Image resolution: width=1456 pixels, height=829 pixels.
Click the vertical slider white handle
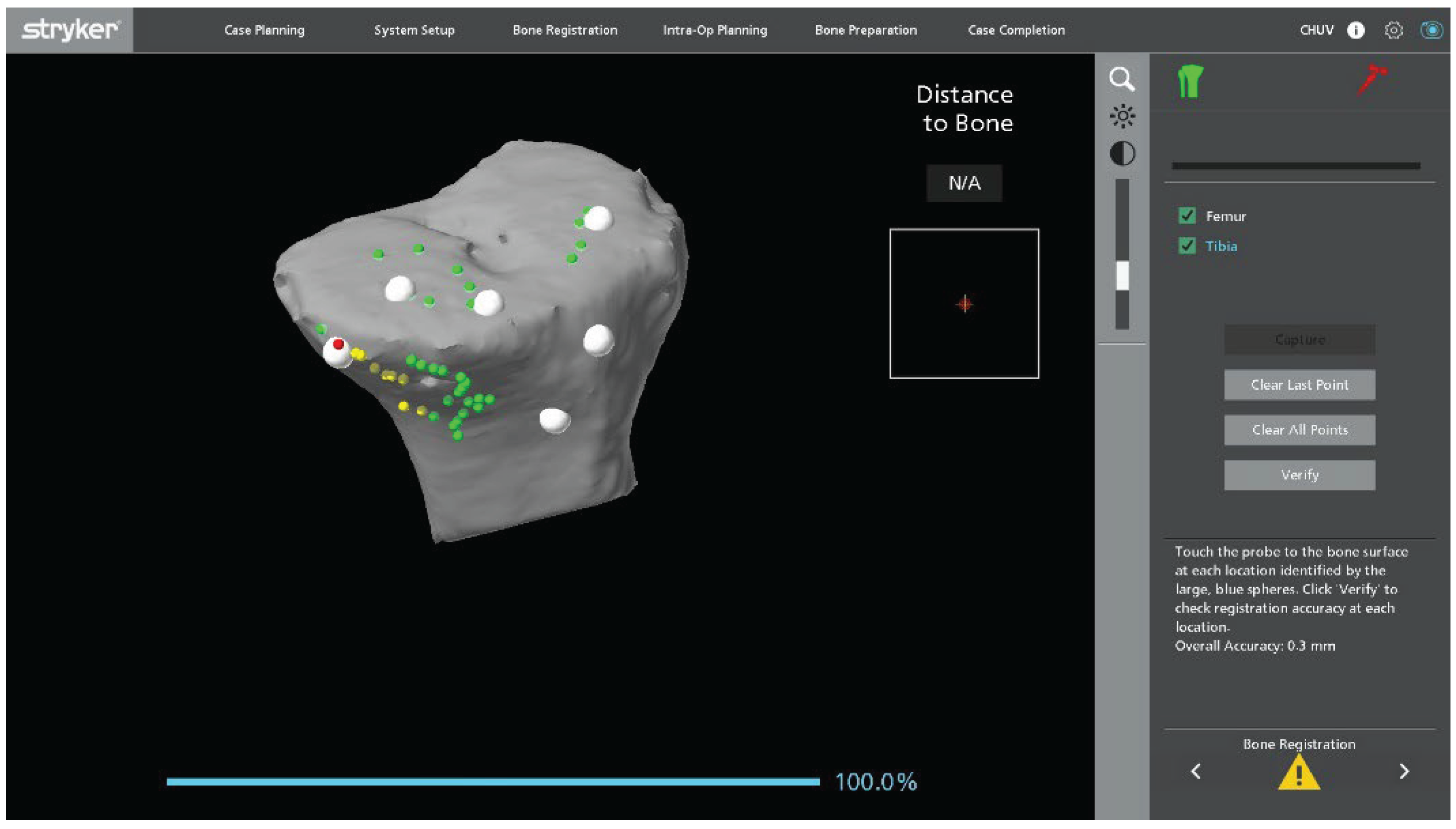click(1122, 275)
